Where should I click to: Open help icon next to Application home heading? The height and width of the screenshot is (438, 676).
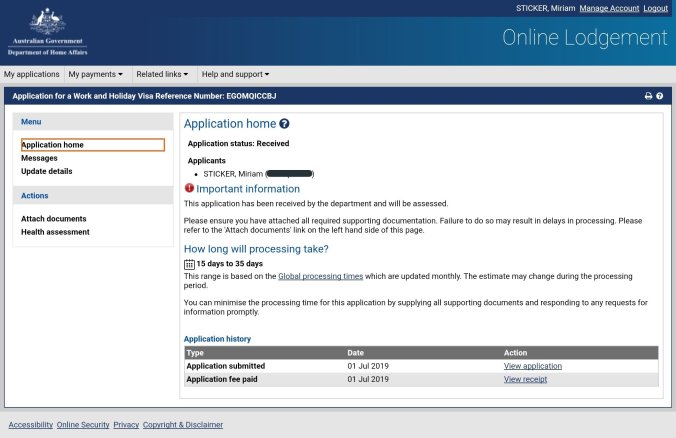pyautogui.click(x=284, y=124)
